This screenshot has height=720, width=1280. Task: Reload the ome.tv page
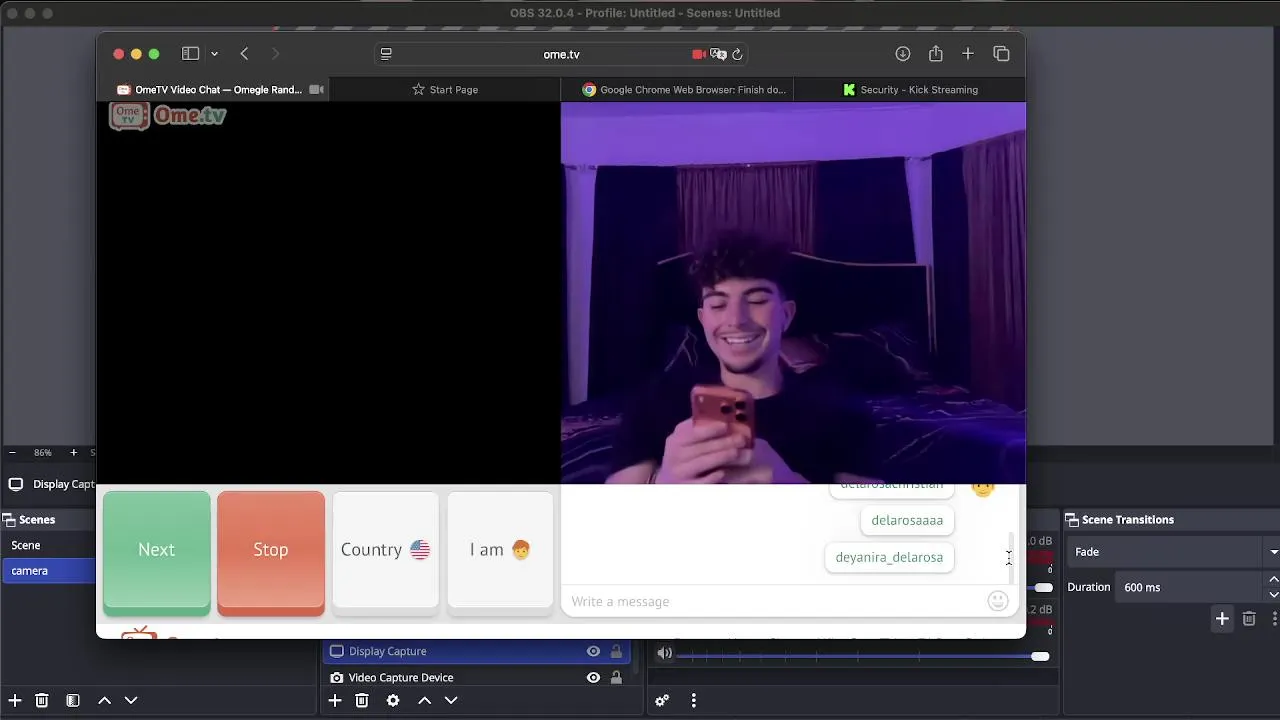[x=738, y=54]
